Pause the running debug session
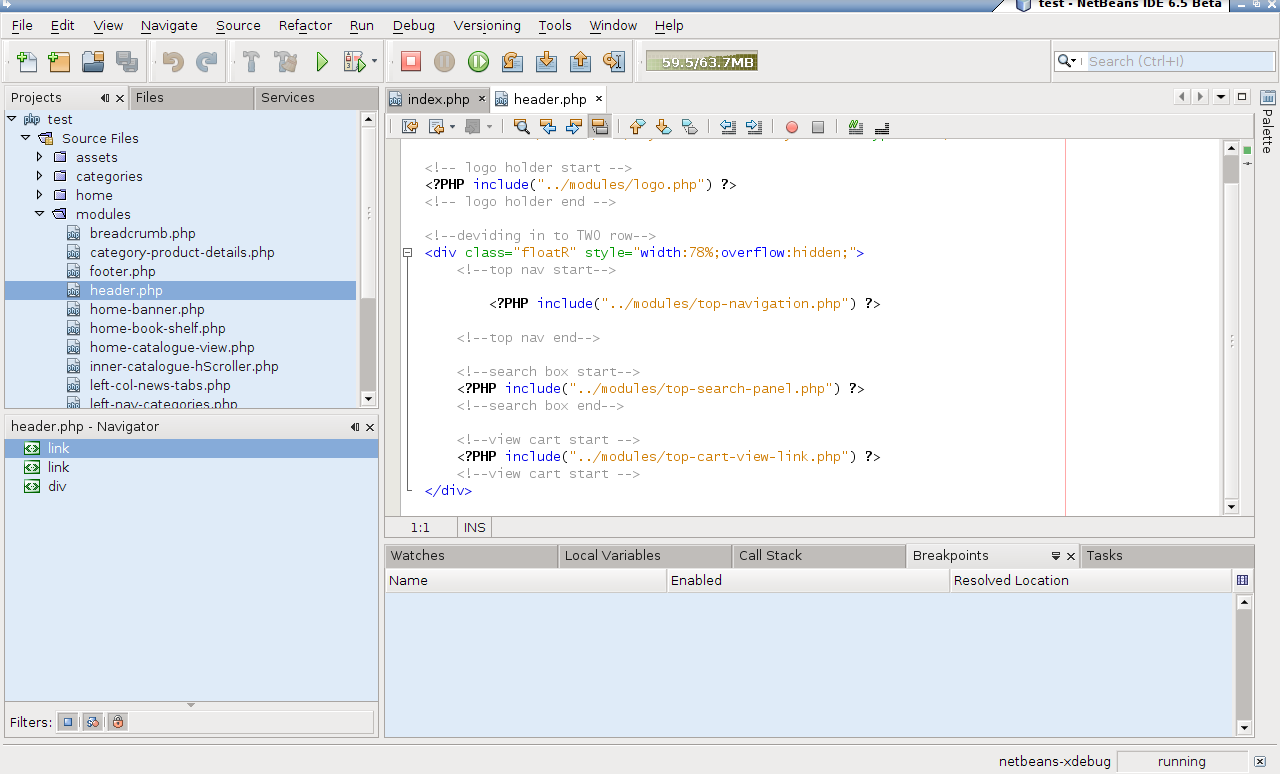 coord(444,61)
